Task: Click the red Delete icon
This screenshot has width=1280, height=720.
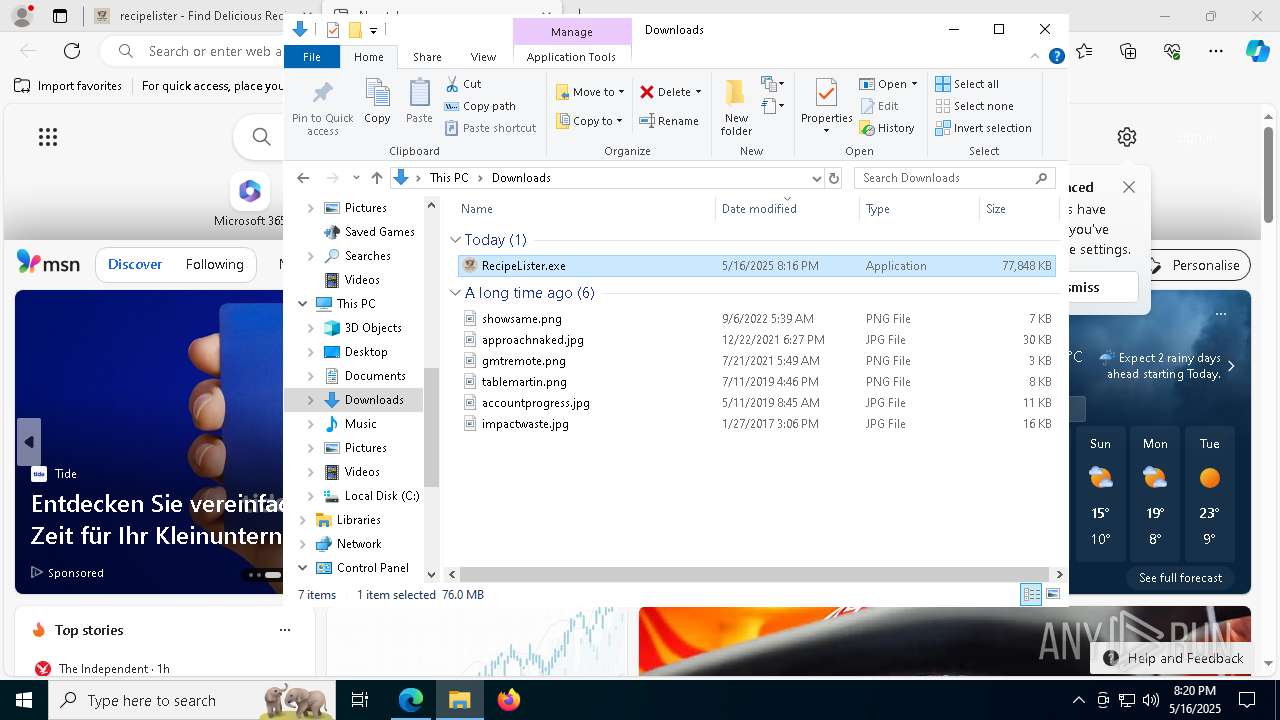Action: [647, 92]
